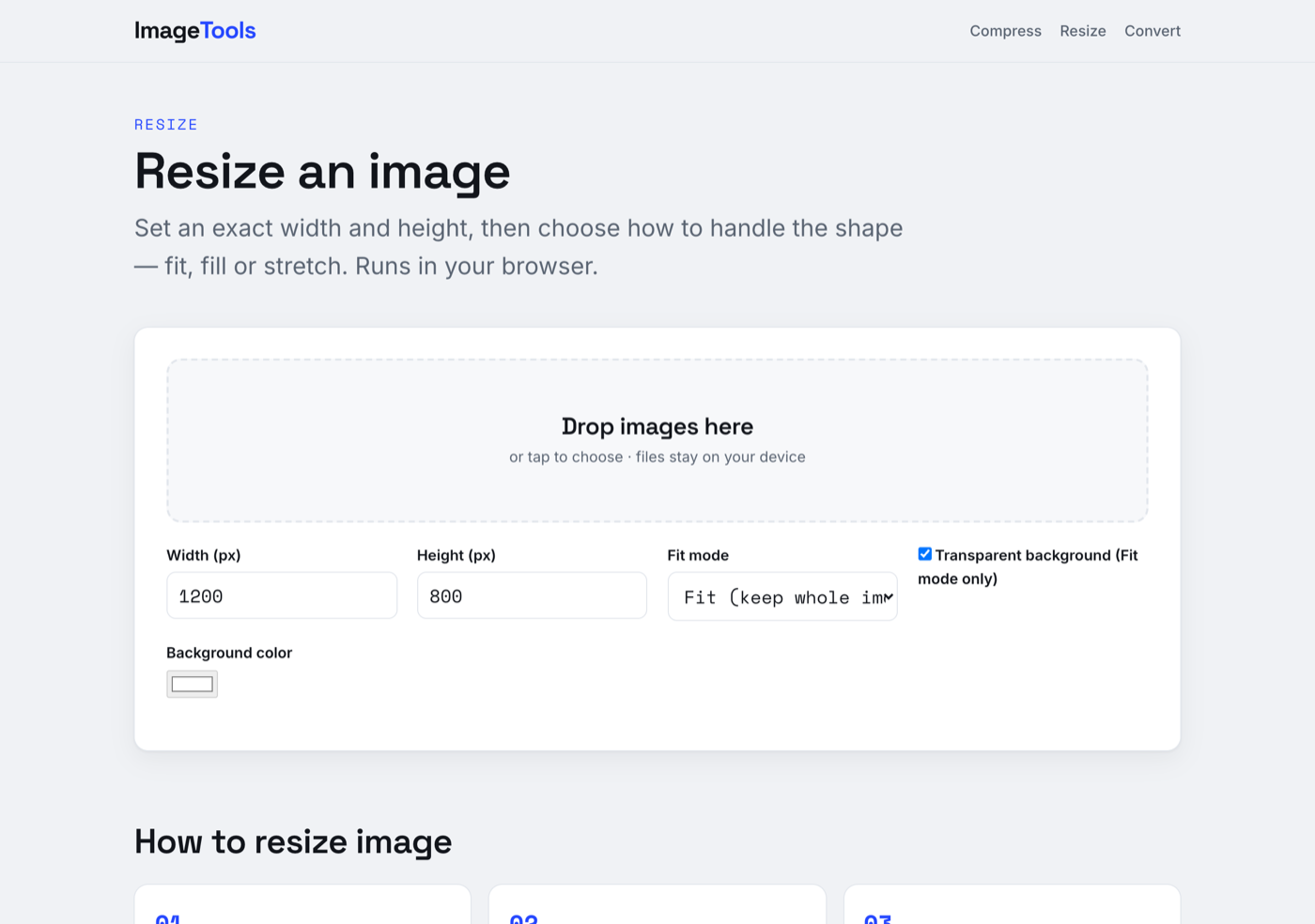This screenshot has height=924, width=1315.
Task: Click the 'Height (px)' label
Action: 456,555
